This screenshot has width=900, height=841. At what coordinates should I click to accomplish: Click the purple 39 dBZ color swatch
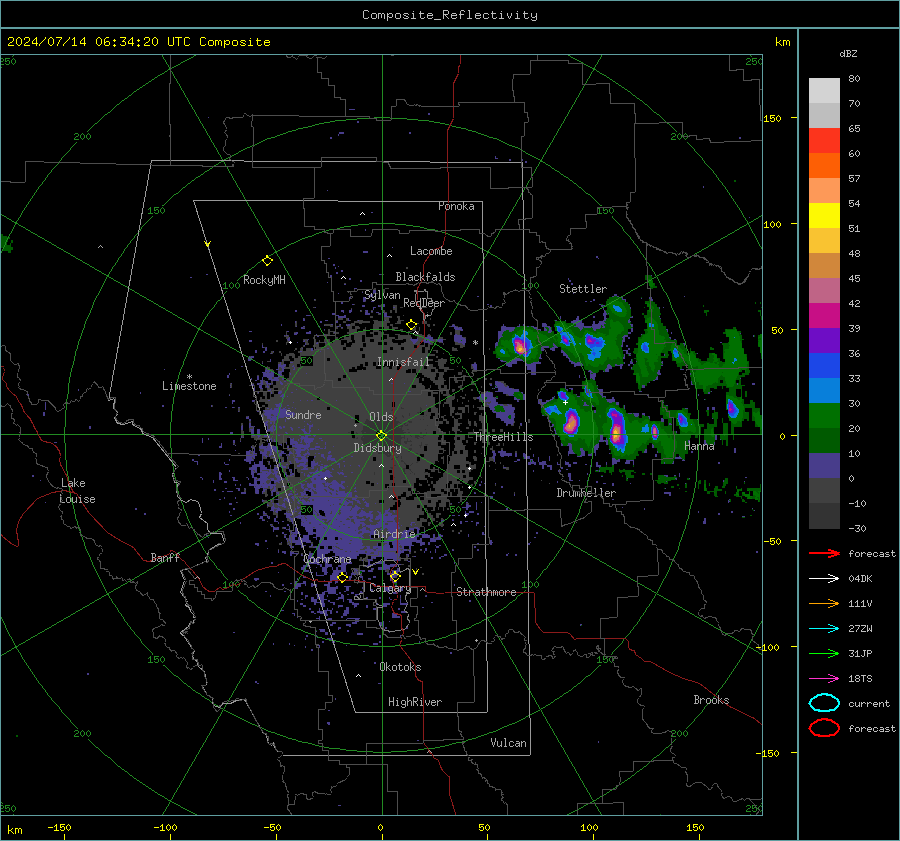click(x=824, y=340)
